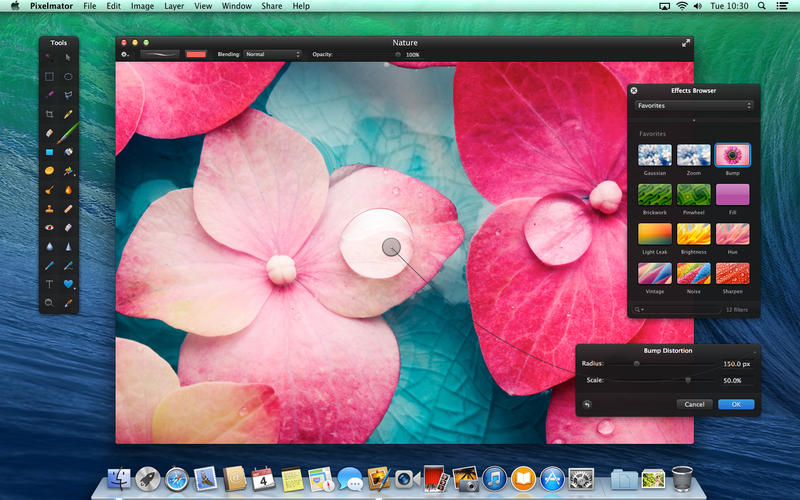Choose the Elliptical Marquee selection tool
The image size is (800, 500).
pyautogui.click(x=69, y=76)
